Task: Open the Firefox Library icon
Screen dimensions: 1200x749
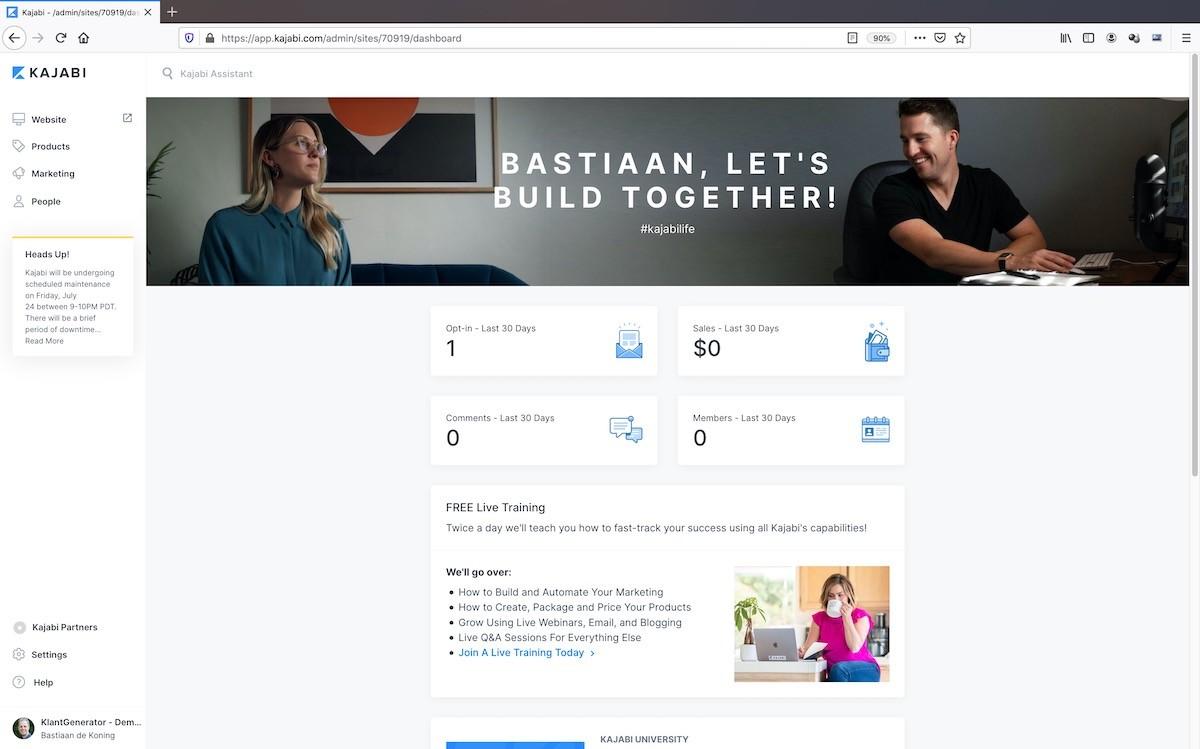Action: pos(1066,38)
